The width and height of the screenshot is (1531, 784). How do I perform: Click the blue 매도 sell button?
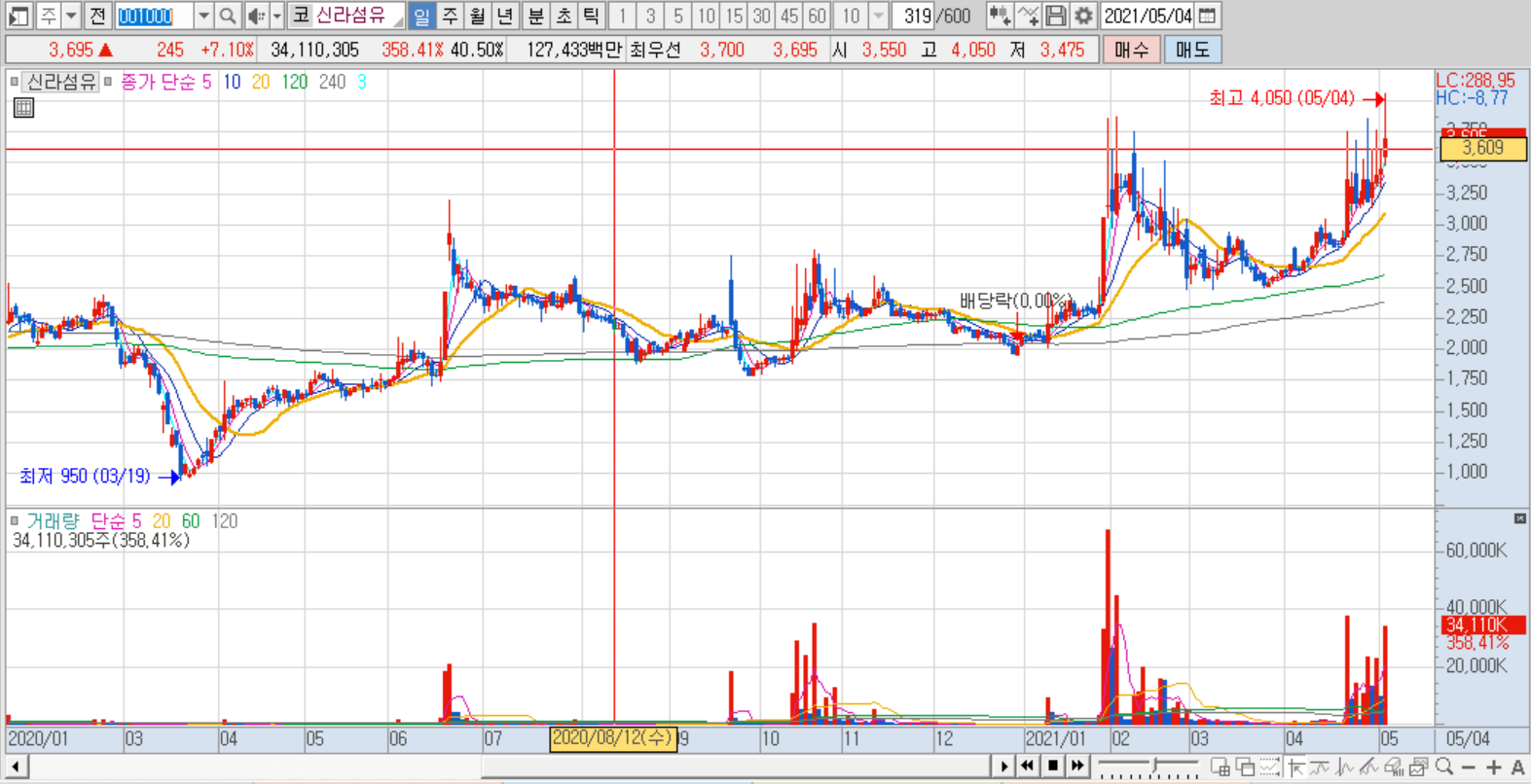click(x=1192, y=50)
